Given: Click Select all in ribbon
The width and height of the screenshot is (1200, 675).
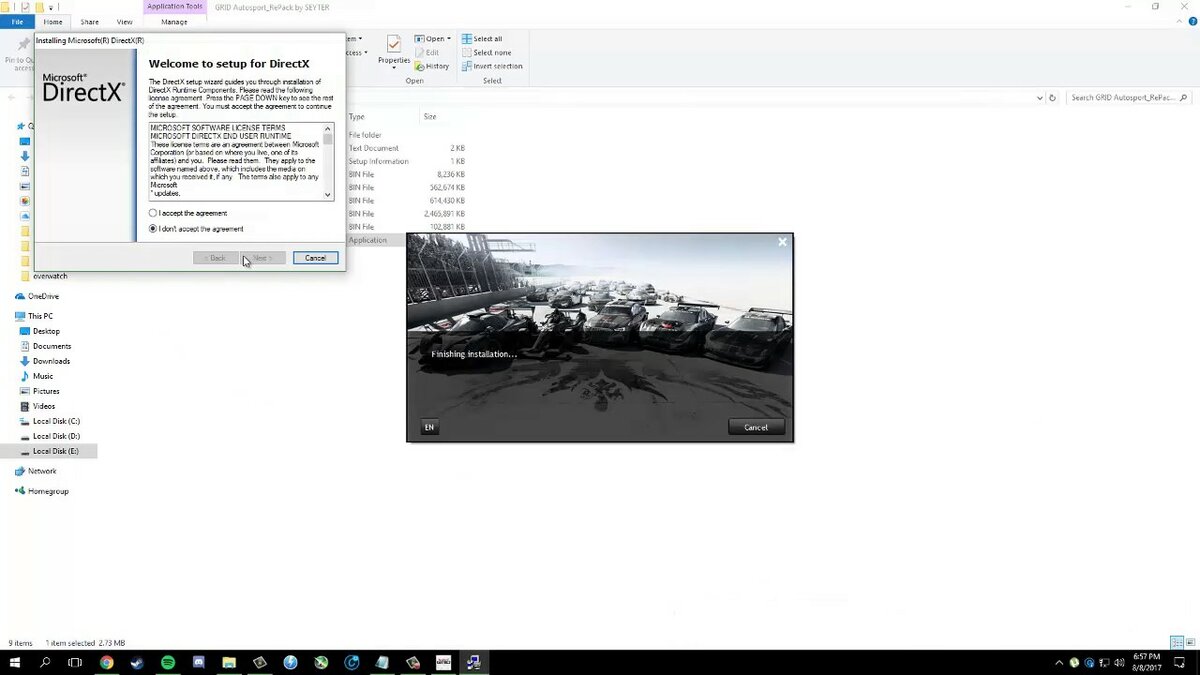Looking at the screenshot, I should click(482, 39).
